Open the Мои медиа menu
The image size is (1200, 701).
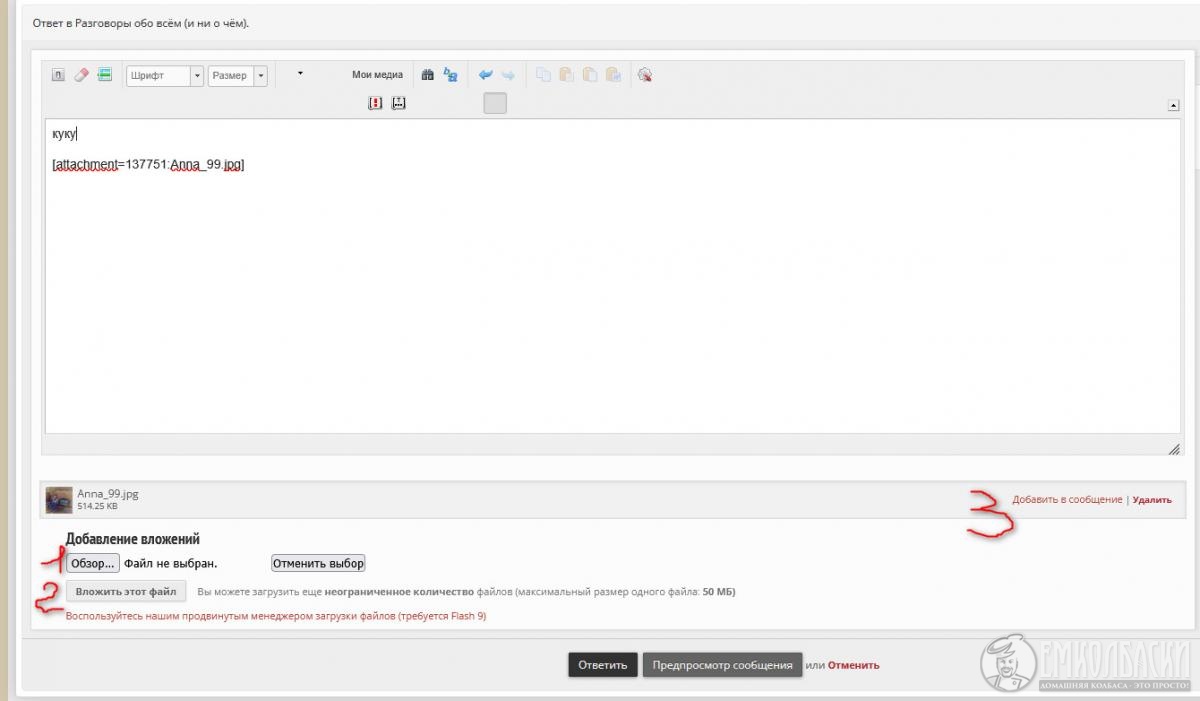point(377,75)
